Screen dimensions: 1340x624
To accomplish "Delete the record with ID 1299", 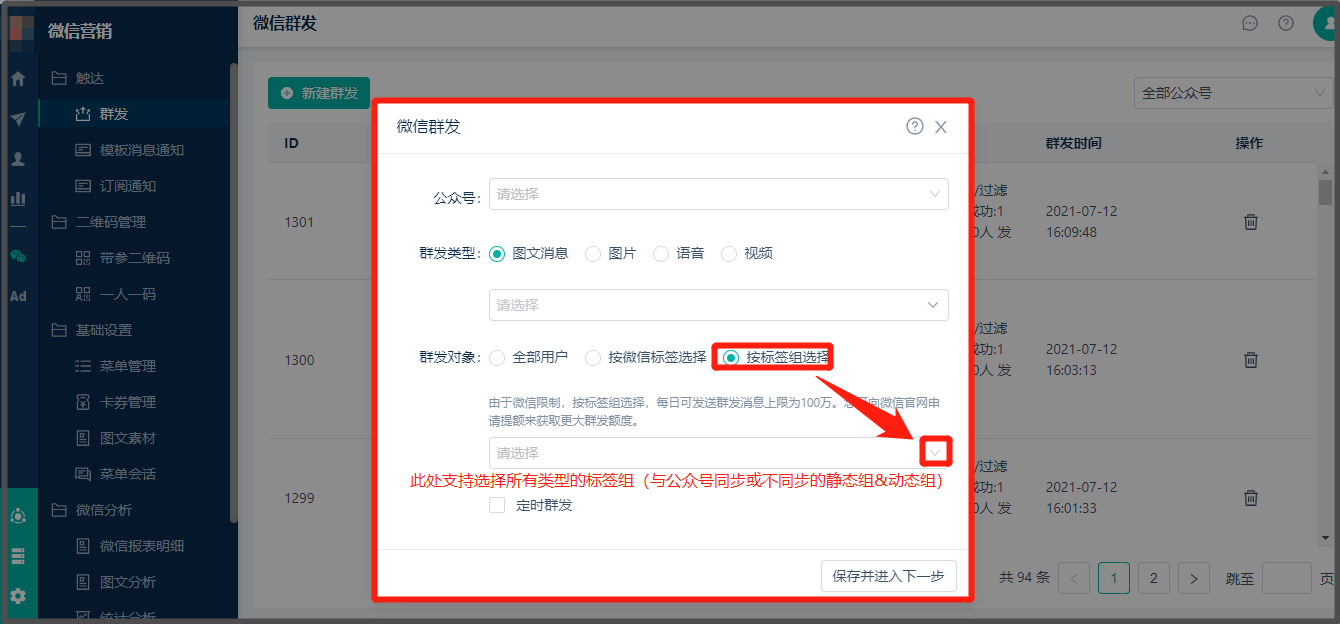I will 1250,497.
